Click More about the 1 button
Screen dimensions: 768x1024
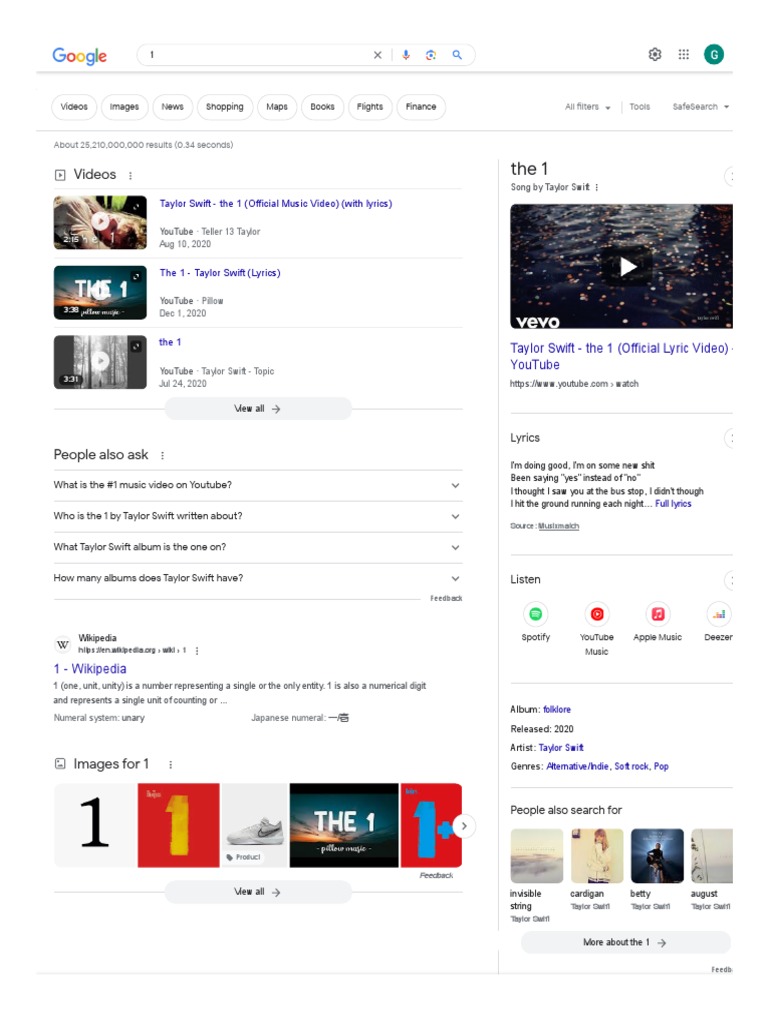[x=625, y=942]
